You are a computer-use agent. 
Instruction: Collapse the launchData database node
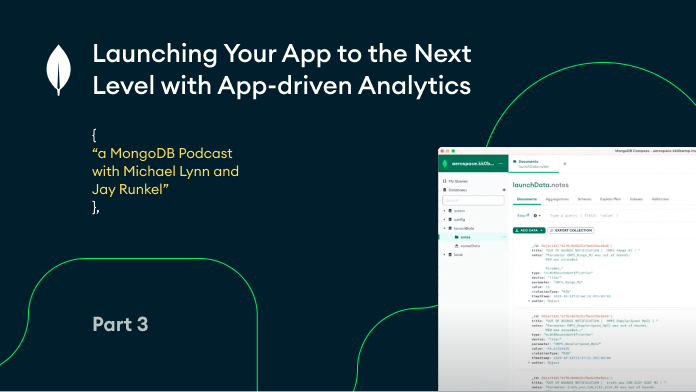[445, 228]
